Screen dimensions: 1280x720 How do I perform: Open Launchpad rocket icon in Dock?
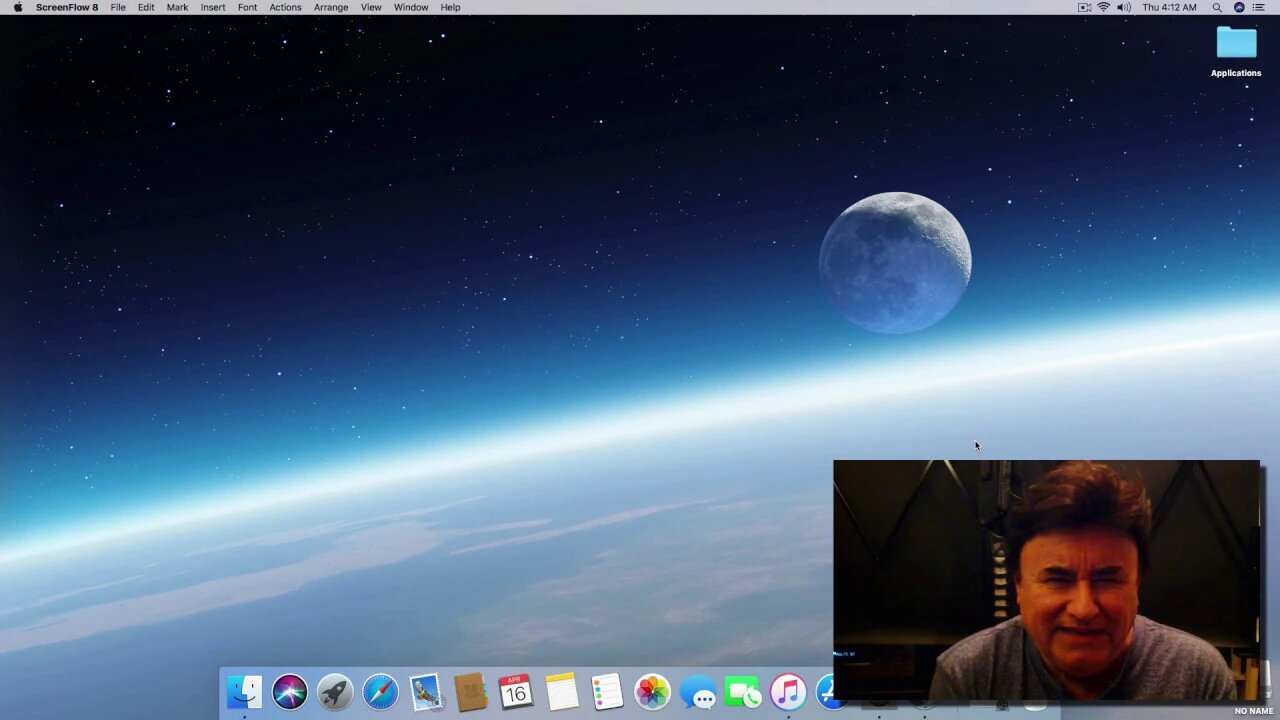pyautogui.click(x=335, y=692)
